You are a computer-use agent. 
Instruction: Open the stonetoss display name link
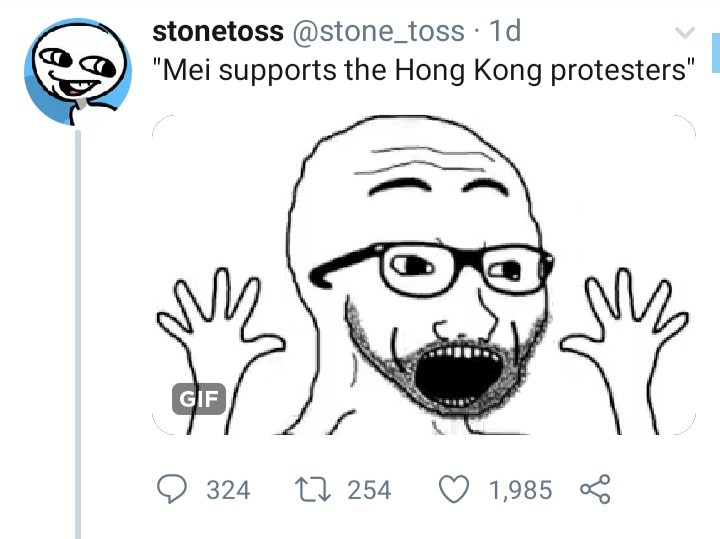[218, 31]
